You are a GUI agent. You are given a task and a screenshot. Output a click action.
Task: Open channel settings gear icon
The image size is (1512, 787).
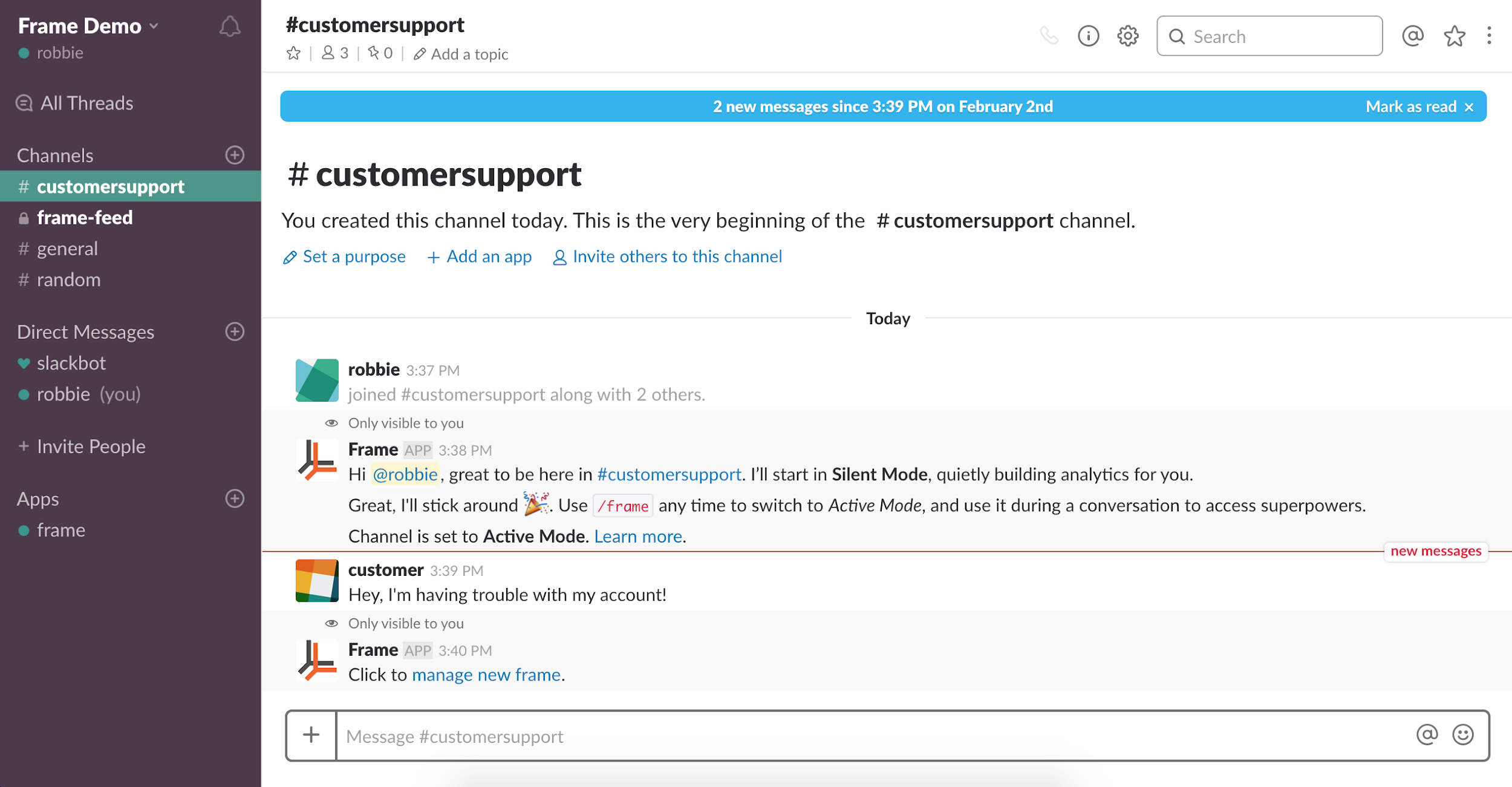[1127, 36]
